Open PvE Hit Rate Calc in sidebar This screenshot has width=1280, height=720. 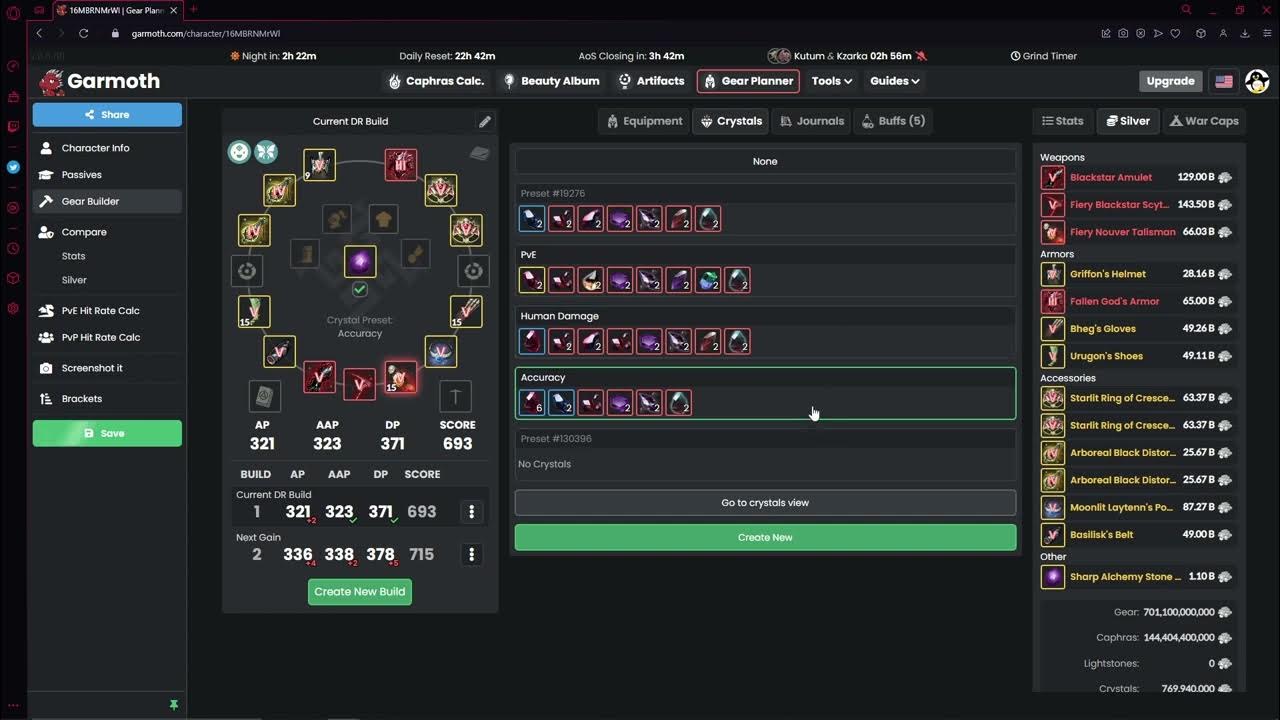pos(107,311)
